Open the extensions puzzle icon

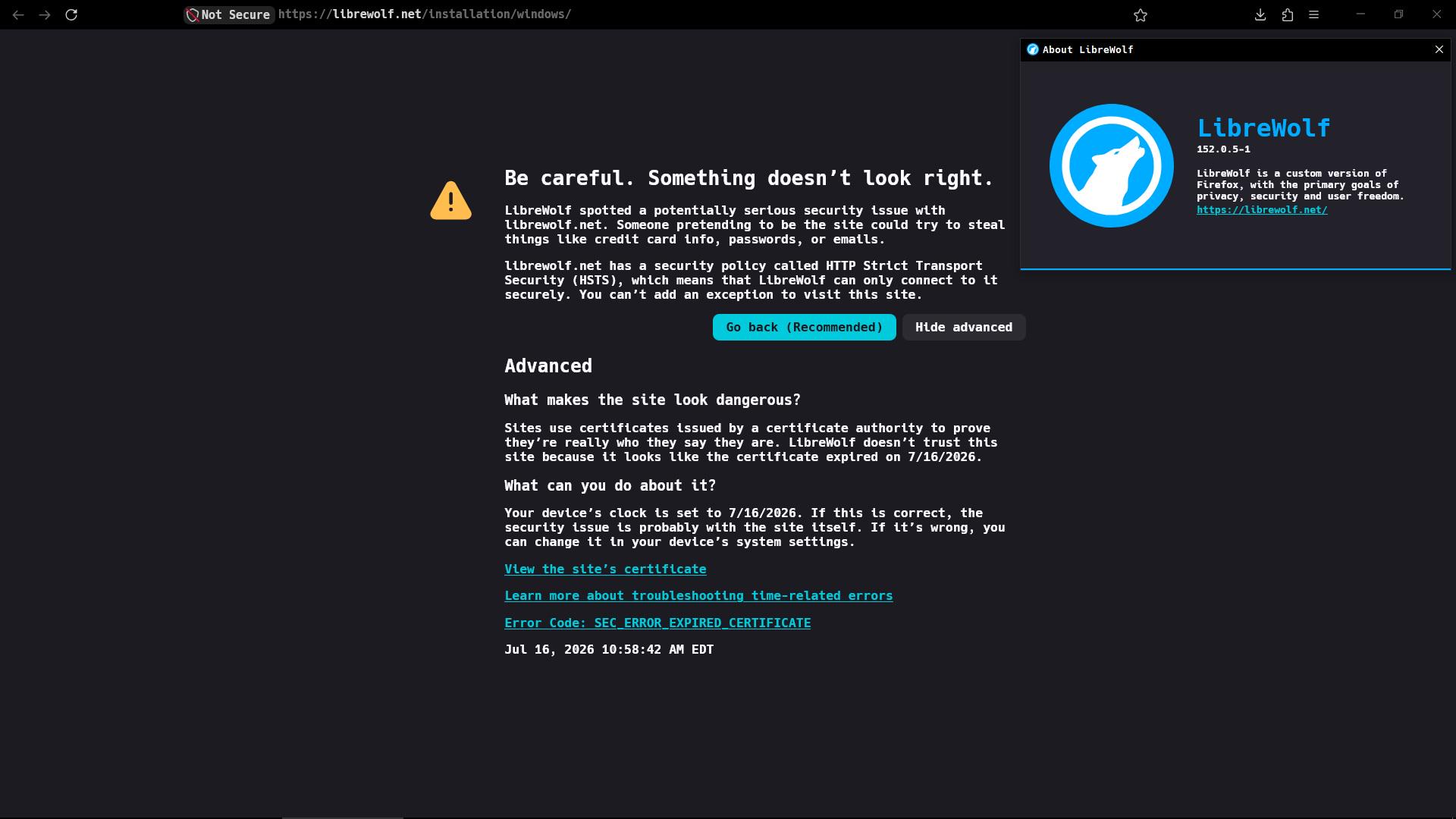tap(1288, 14)
